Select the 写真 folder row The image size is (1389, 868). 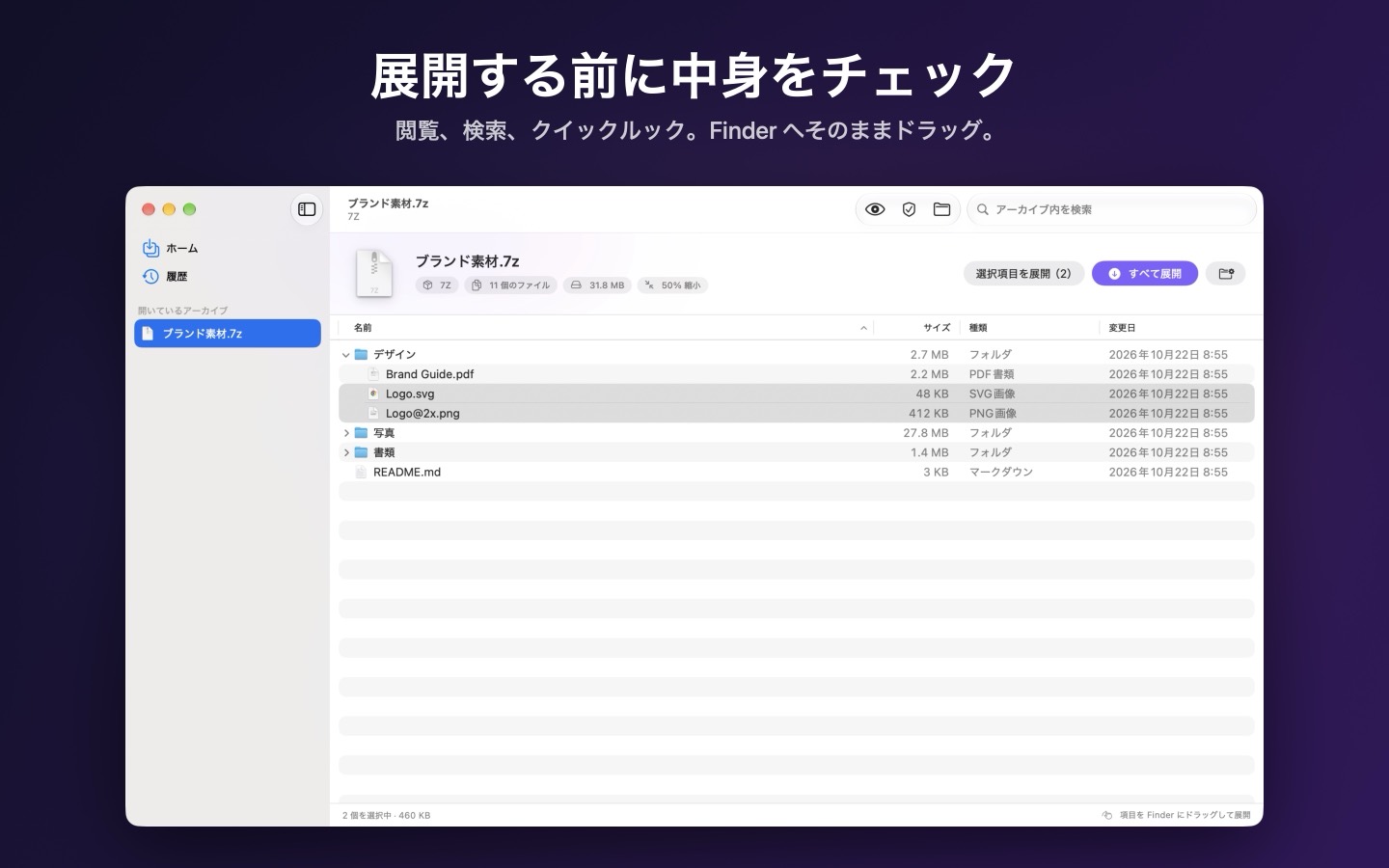click(x=797, y=433)
